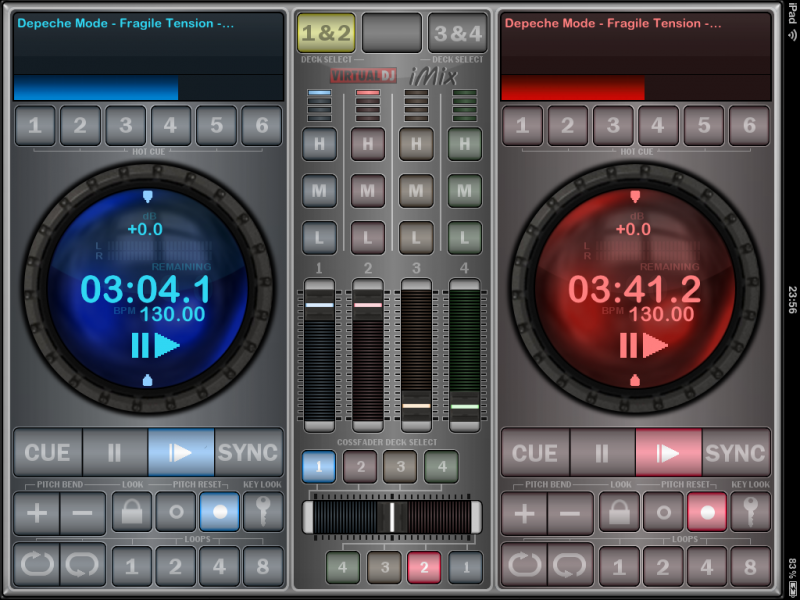Set an 8-beat loop on the right deck

(751, 566)
